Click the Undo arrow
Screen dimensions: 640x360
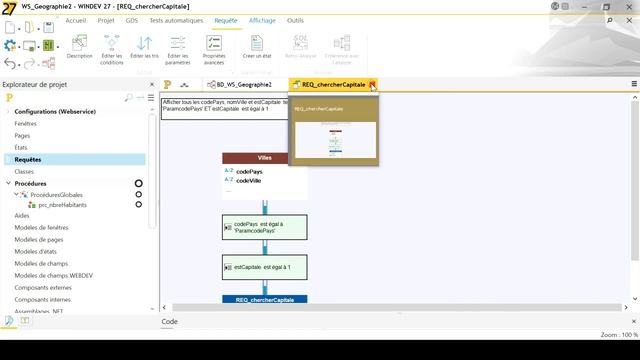pyautogui.click(x=10, y=63)
